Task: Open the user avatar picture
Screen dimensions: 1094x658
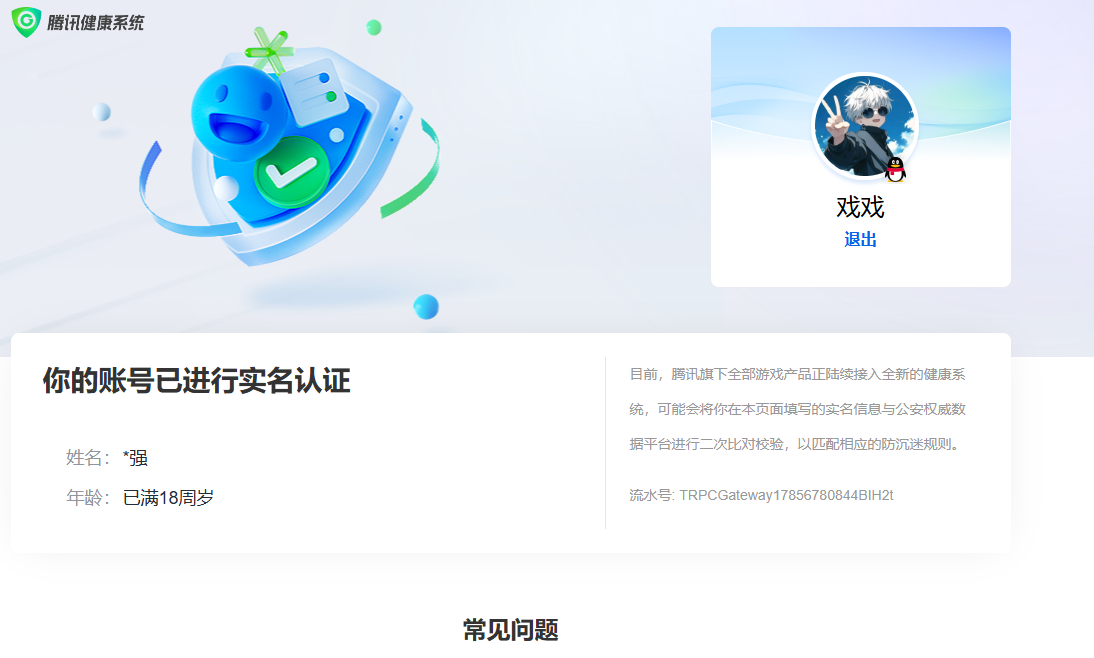Action: click(x=865, y=126)
